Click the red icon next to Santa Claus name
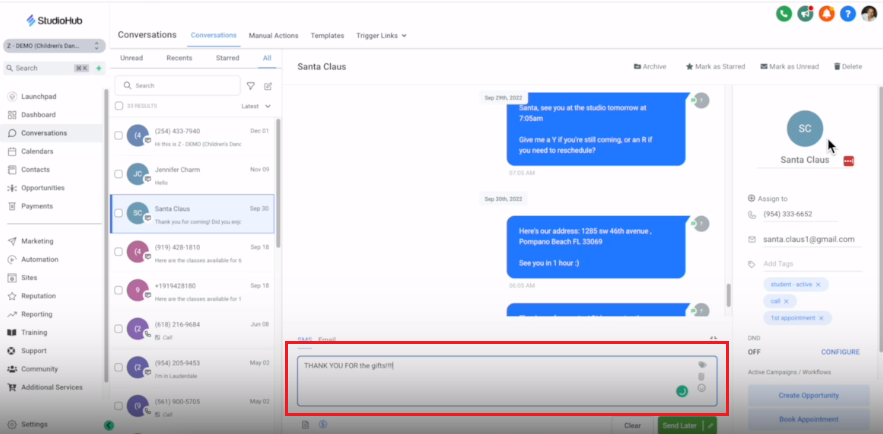 [849, 161]
